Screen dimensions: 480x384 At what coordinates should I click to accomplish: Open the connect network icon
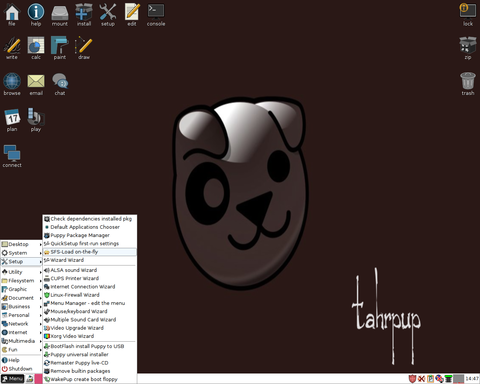12,156
